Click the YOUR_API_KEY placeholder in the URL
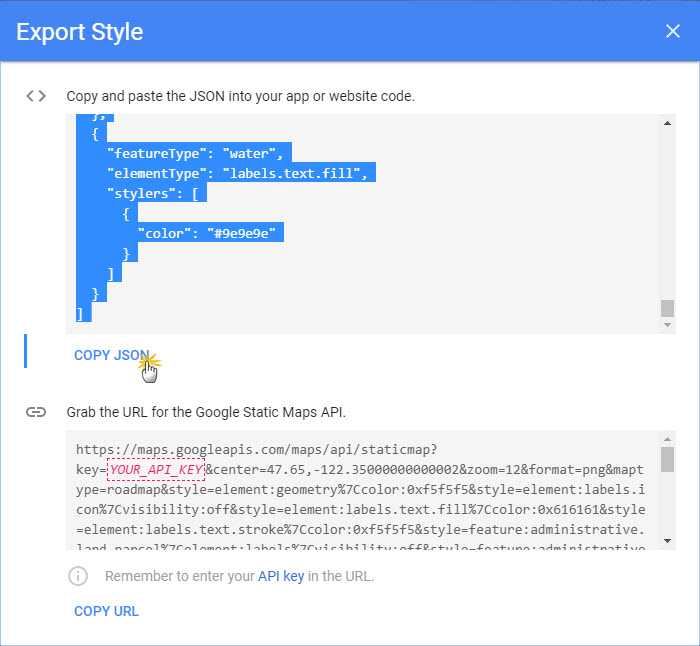The width and height of the screenshot is (700, 646). coord(156,469)
